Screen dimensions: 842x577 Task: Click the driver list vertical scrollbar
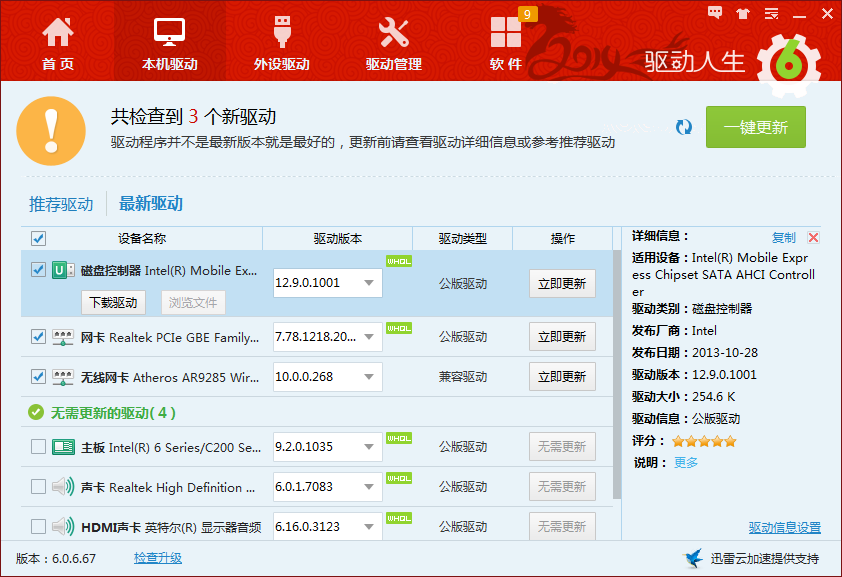(617, 374)
